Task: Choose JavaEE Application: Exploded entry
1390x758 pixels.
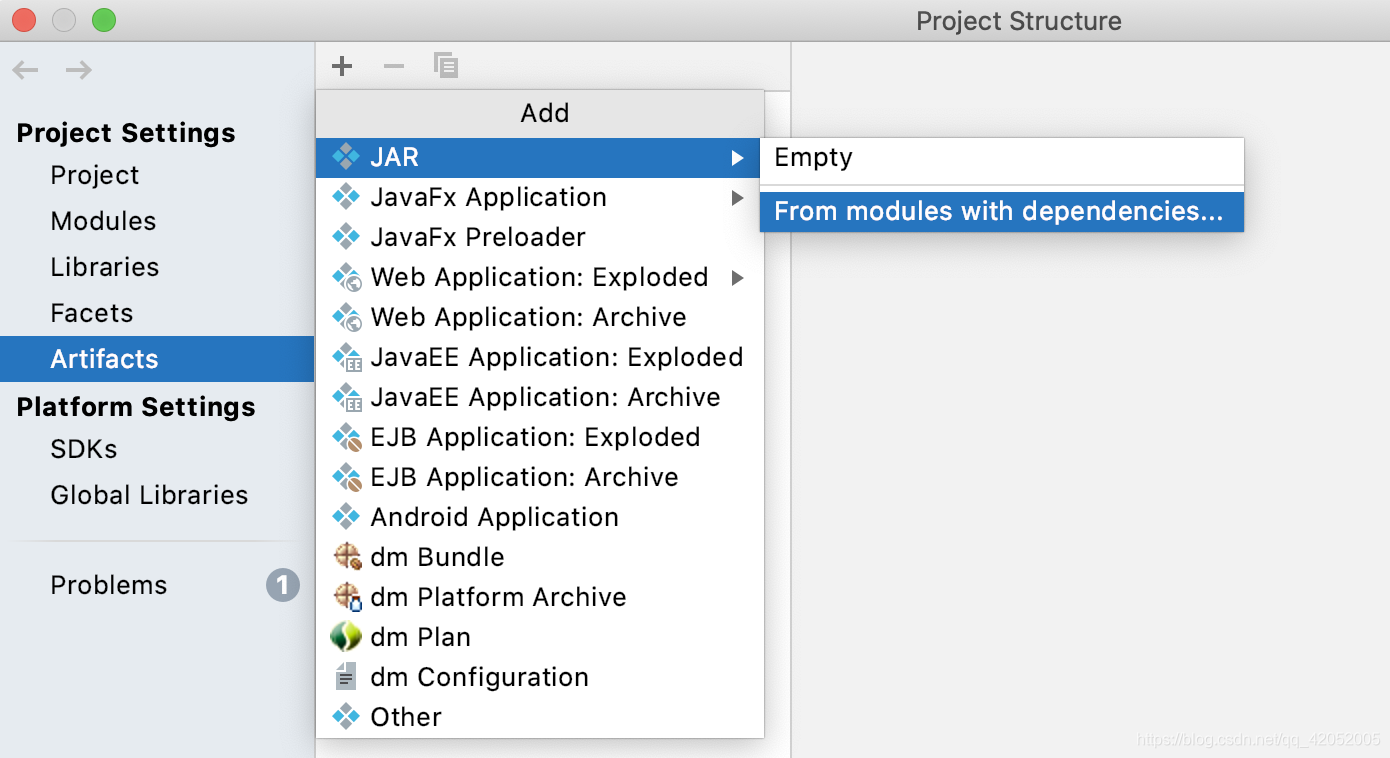Action: pyautogui.click(x=540, y=358)
